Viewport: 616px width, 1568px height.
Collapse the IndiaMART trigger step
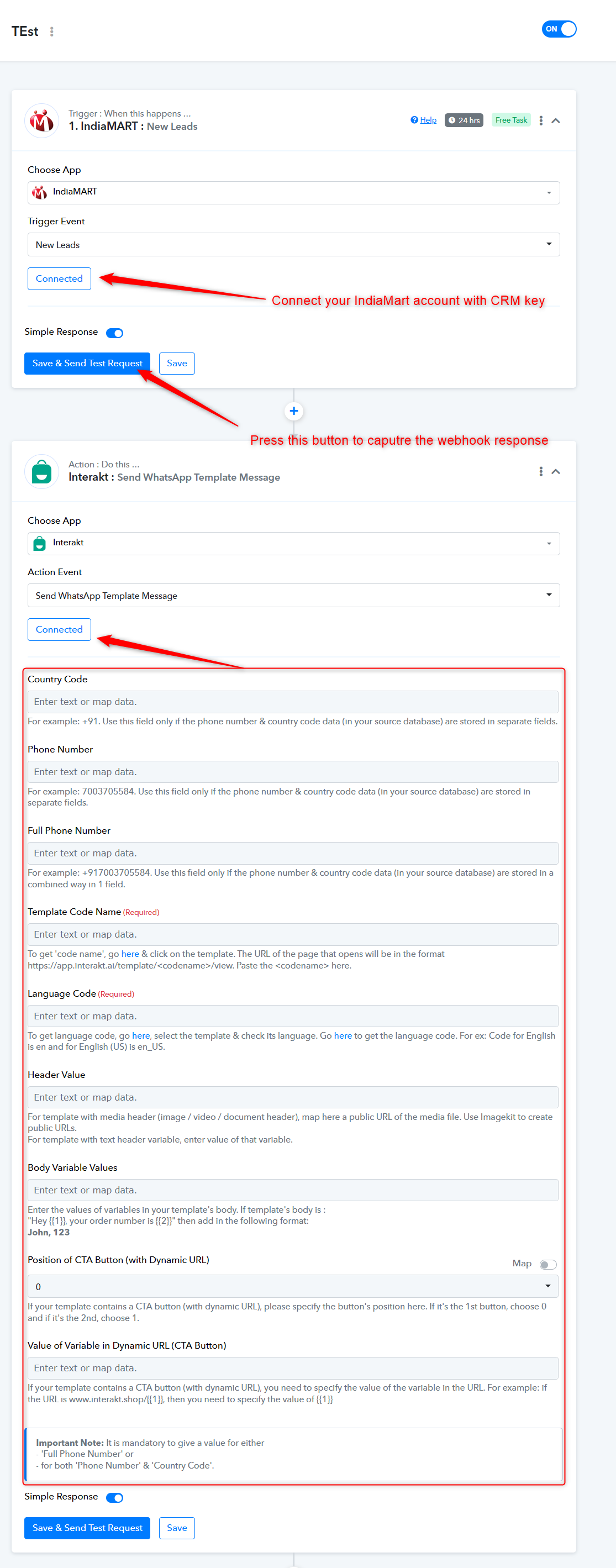coord(556,120)
